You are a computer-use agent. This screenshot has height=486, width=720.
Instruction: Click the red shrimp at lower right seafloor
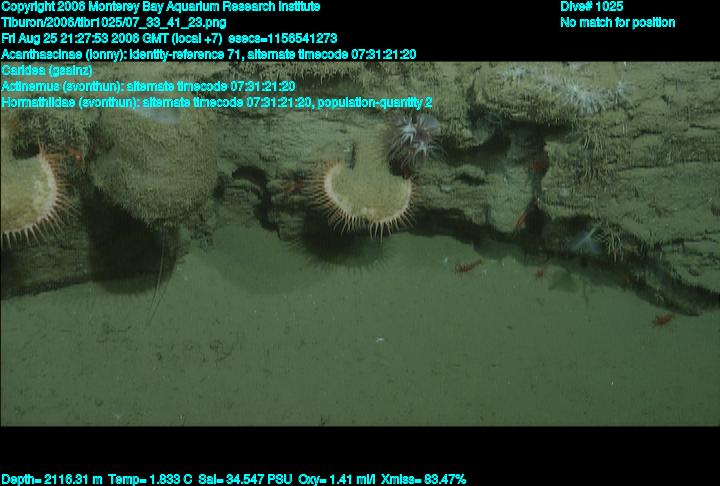[662, 320]
